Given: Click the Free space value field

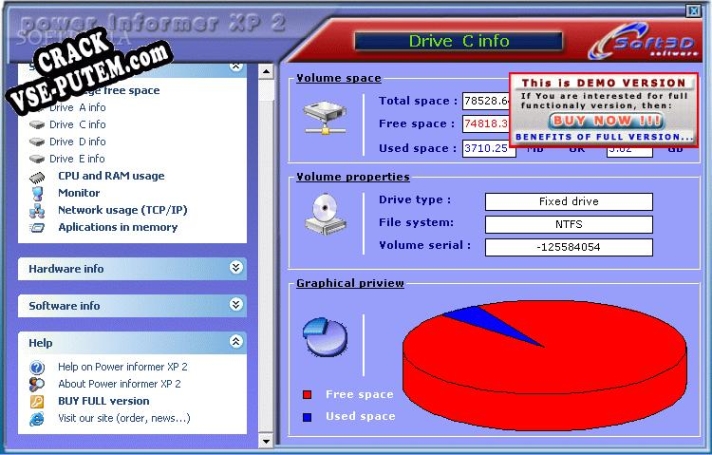Looking at the screenshot, I should click(x=486, y=124).
